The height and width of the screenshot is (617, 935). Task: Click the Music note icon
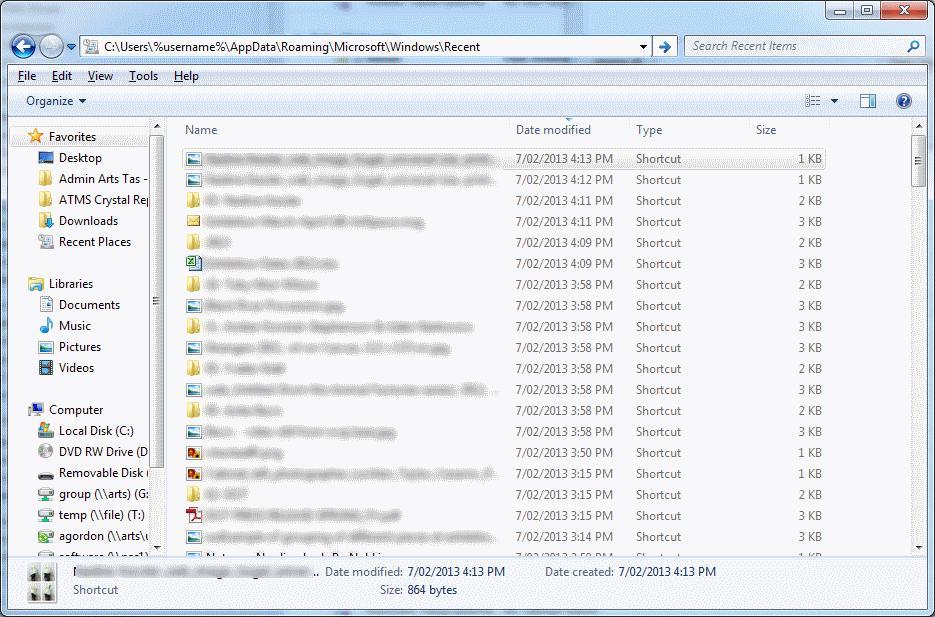pyautogui.click(x=46, y=325)
